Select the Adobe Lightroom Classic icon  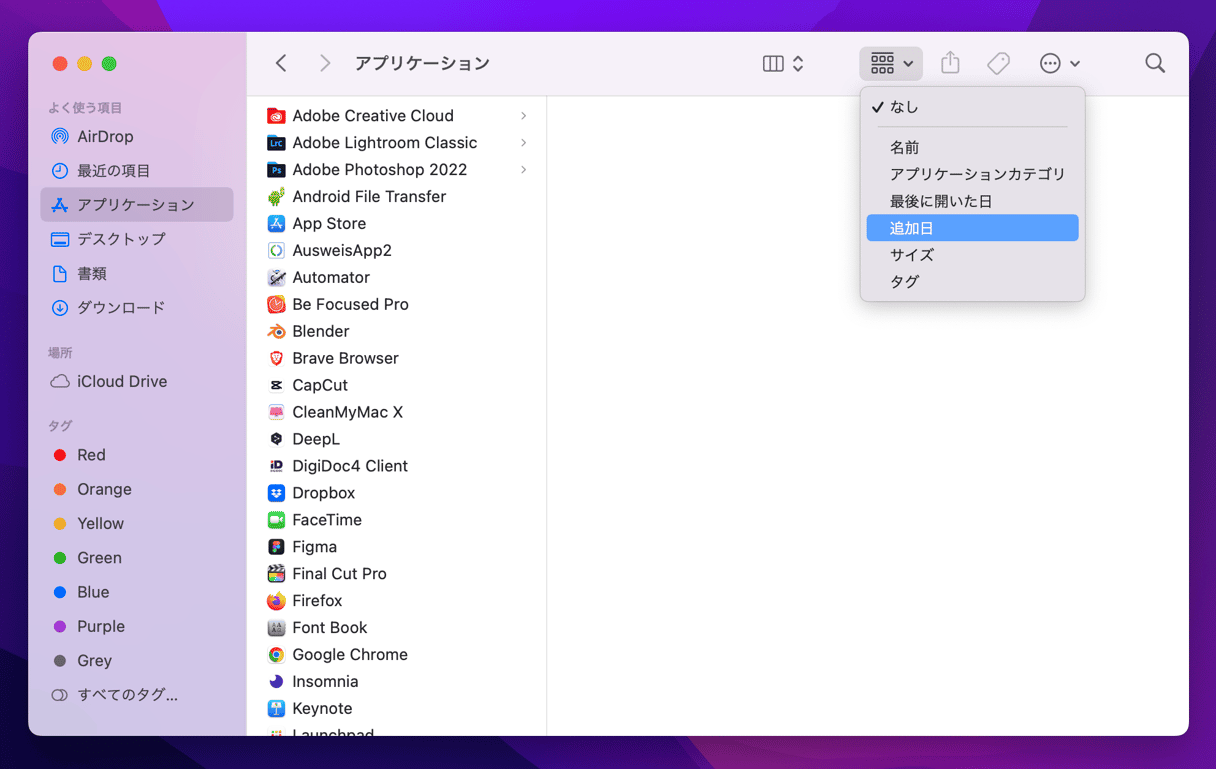pyautogui.click(x=276, y=143)
